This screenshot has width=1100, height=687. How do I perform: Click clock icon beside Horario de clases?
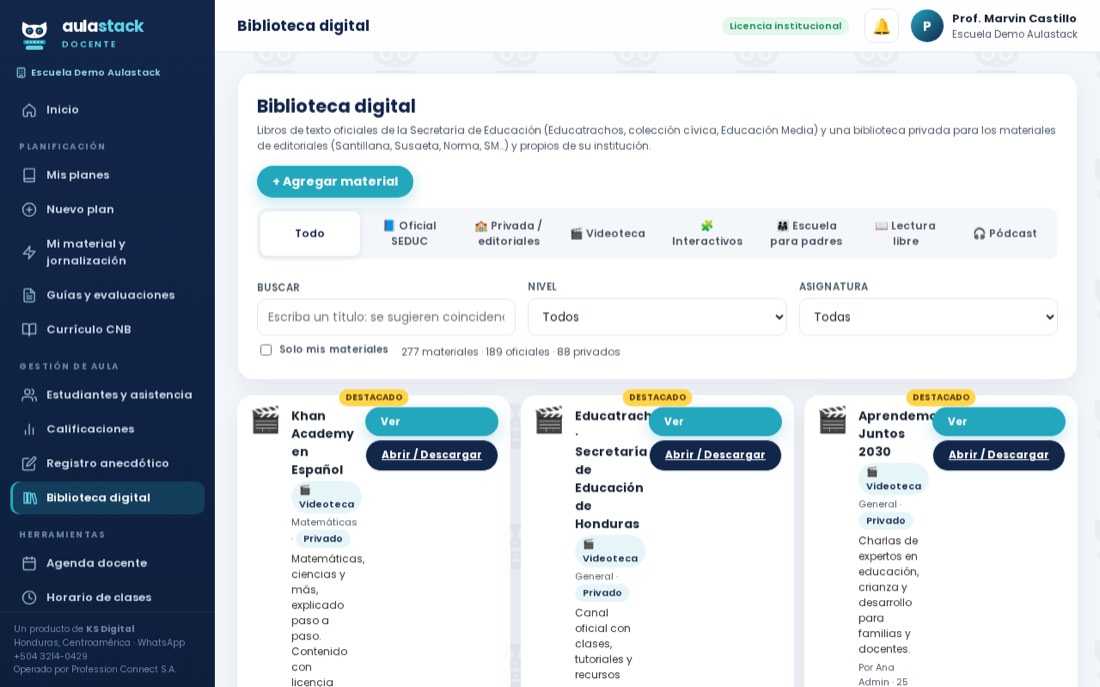29,598
